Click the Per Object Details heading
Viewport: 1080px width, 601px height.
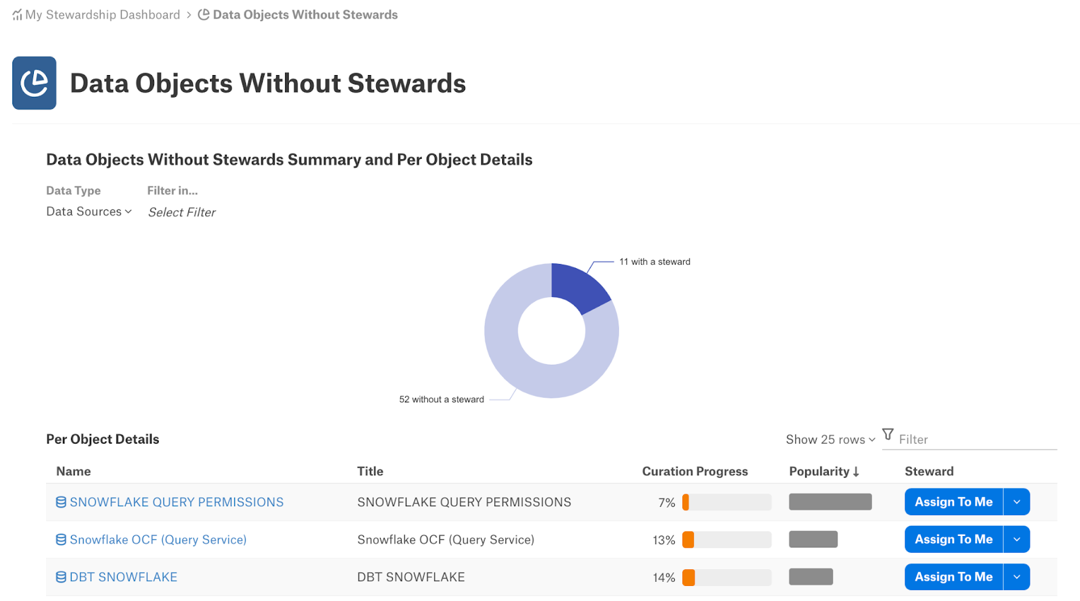pos(103,439)
